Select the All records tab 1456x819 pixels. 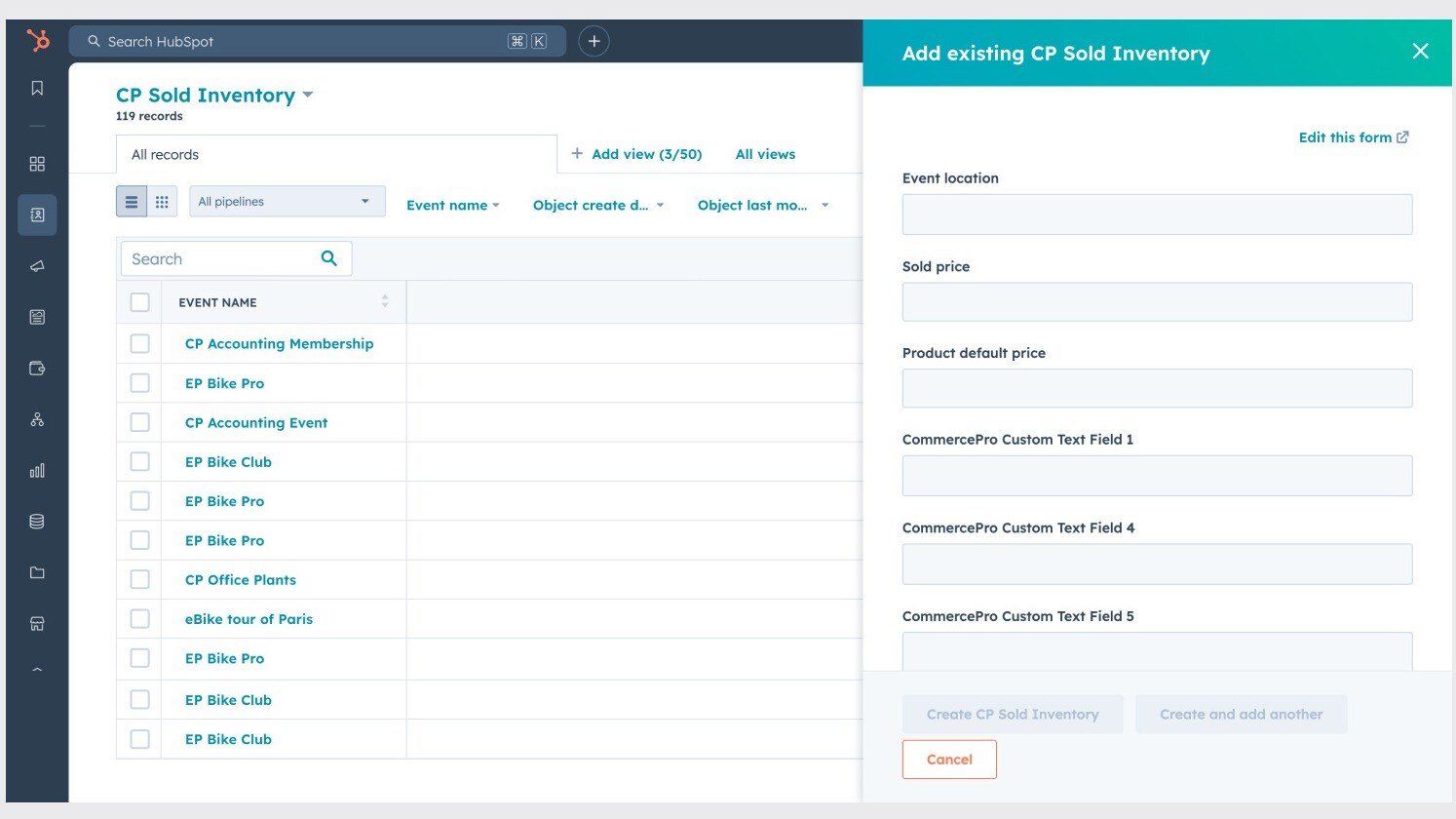click(166, 155)
